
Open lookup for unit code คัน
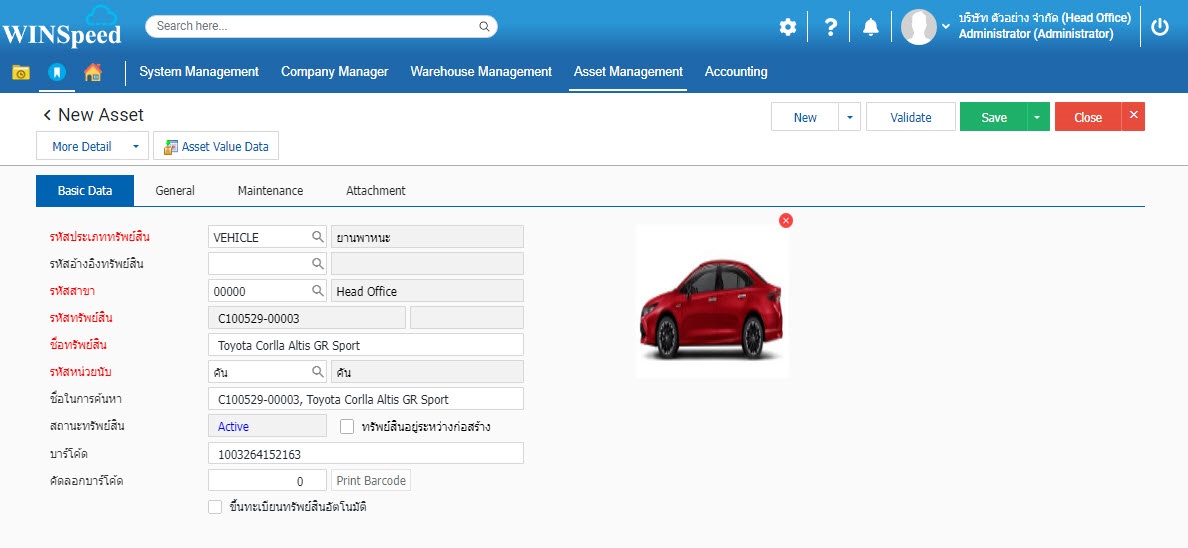pos(317,372)
